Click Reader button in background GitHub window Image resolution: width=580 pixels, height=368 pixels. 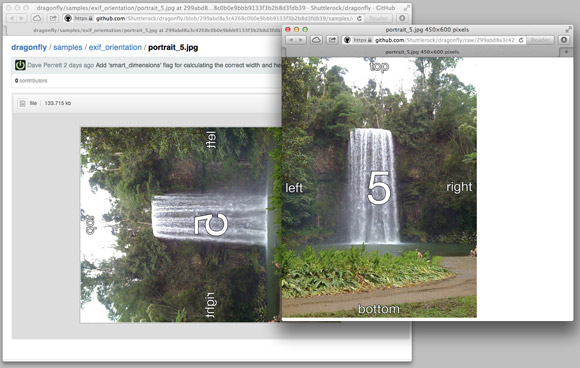coord(378,18)
